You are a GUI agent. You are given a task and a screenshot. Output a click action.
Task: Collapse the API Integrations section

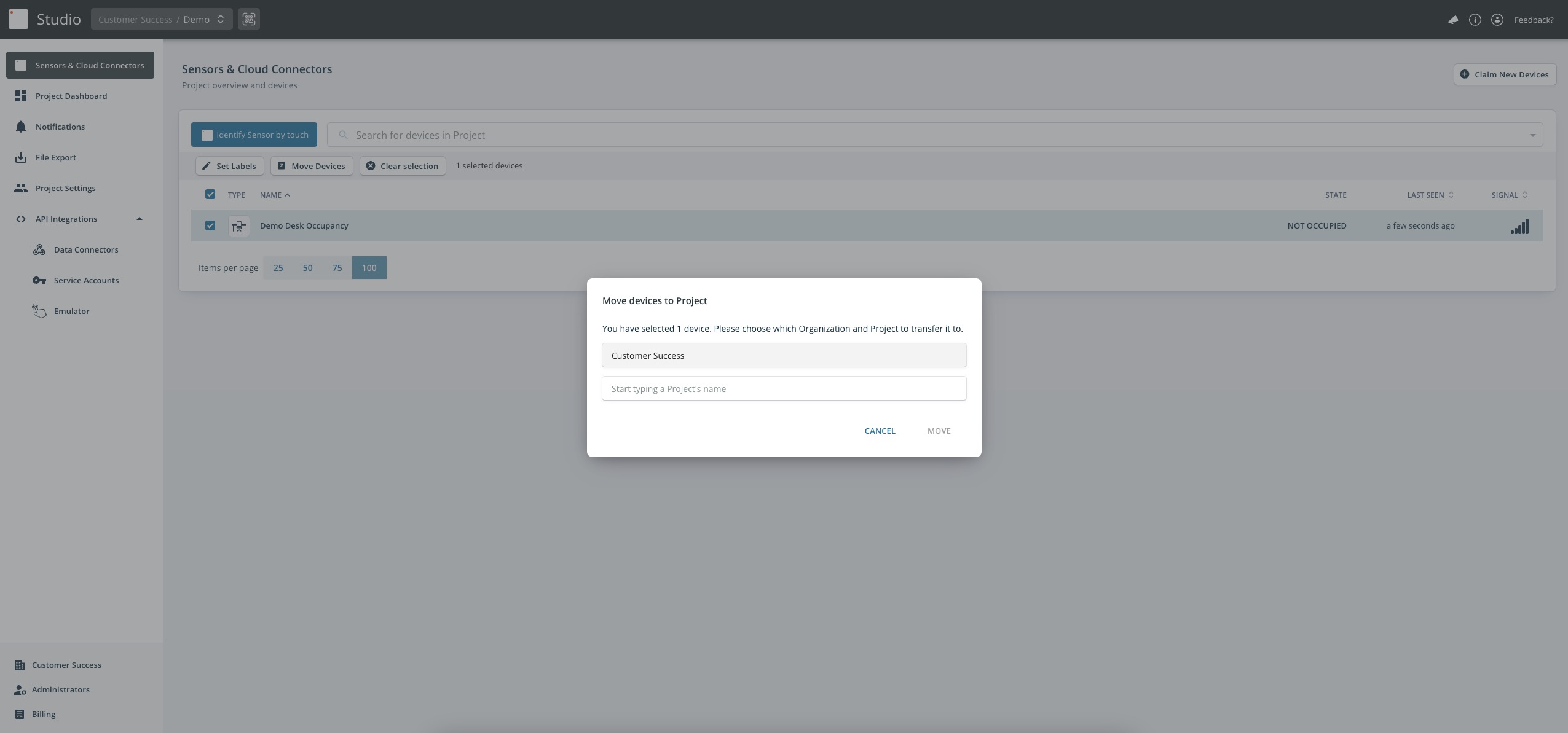tap(139, 219)
